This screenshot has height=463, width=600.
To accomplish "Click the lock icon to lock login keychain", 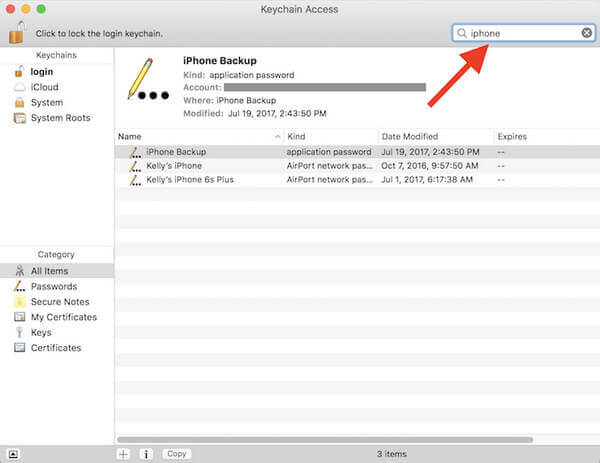I will (x=17, y=32).
